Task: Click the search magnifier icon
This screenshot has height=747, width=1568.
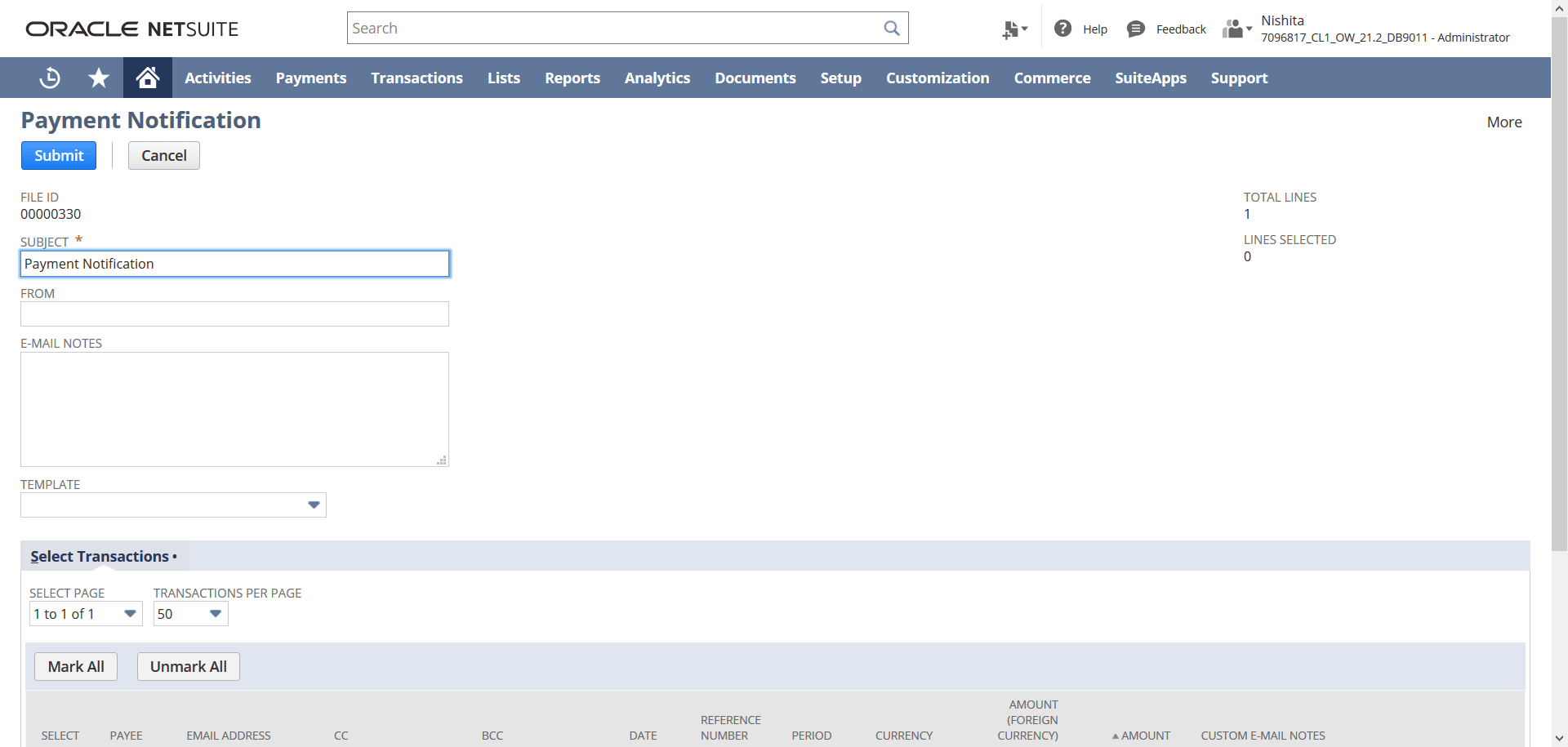Action: pyautogui.click(x=892, y=29)
